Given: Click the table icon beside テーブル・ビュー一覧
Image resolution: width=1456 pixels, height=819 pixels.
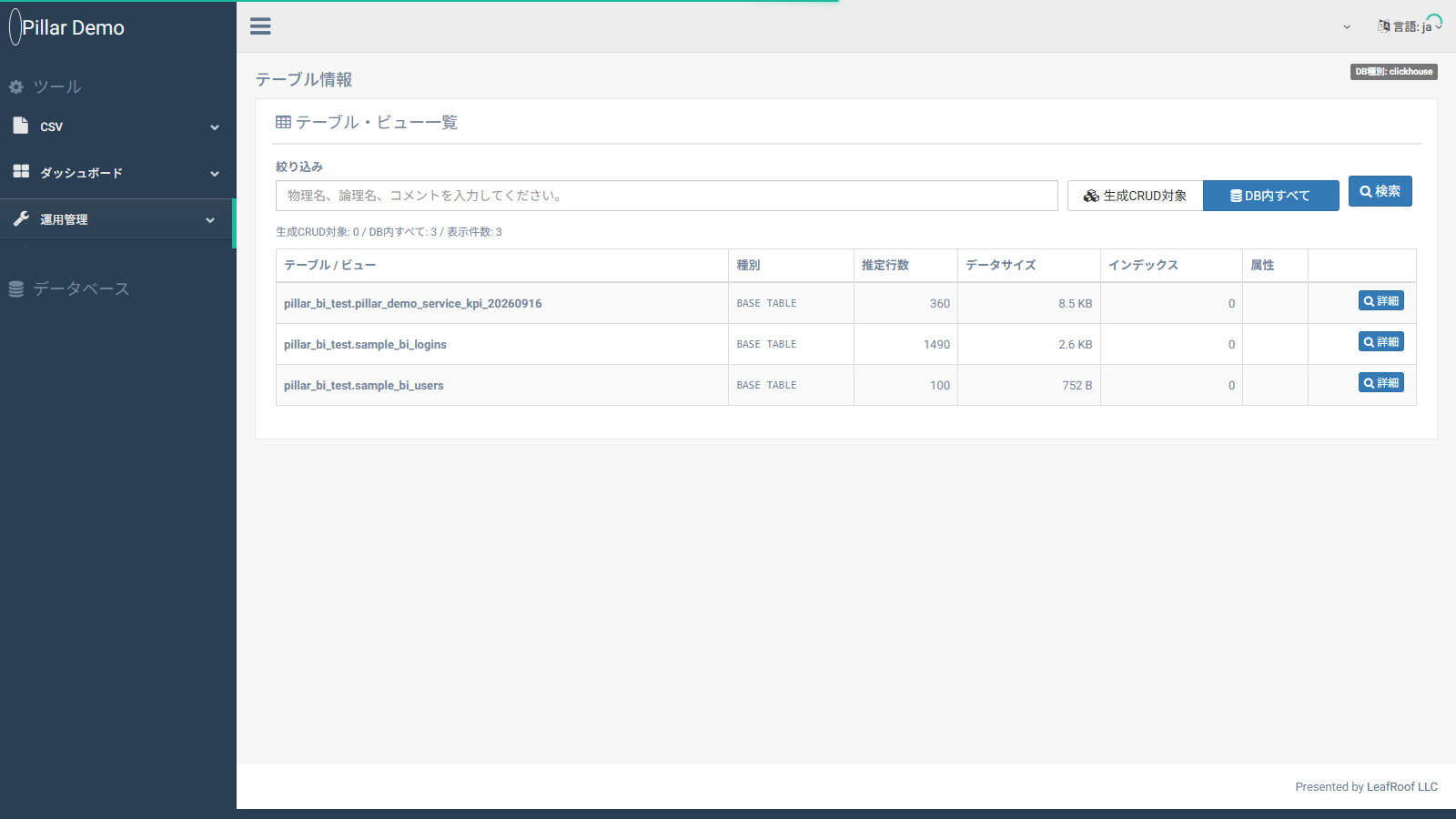Looking at the screenshot, I should pyautogui.click(x=283, y=122).
